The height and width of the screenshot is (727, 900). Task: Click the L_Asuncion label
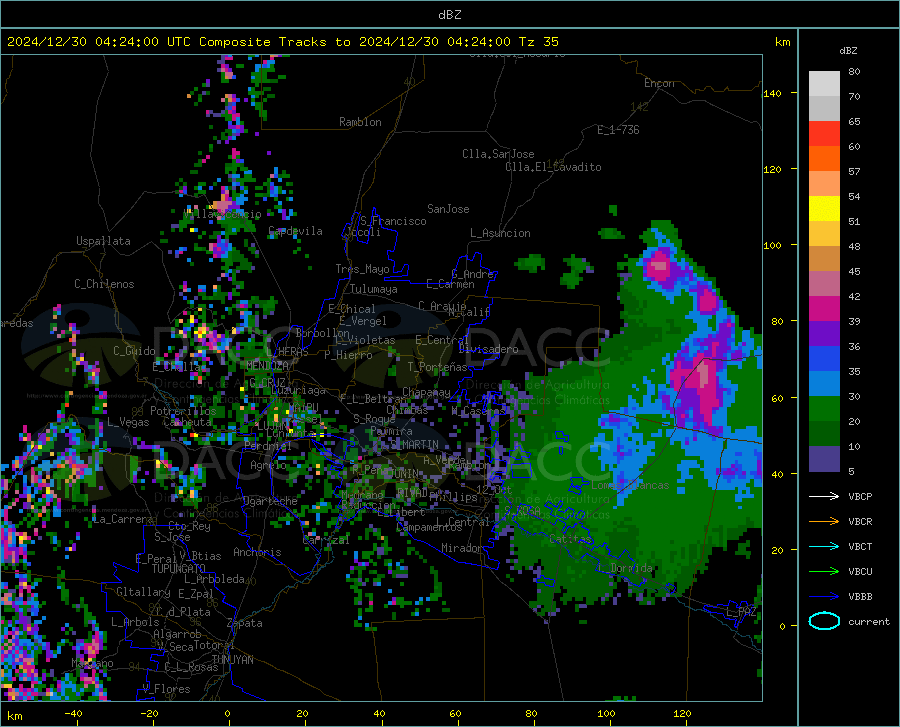(500, 233)
